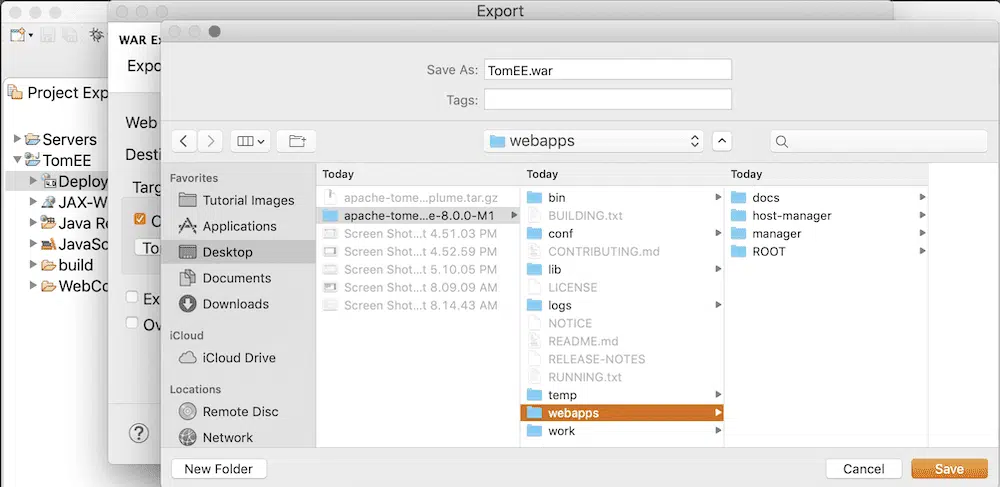Open Applications in Favorites sidebar
Image resolution: width=1000 pixels, height=487 pixels.
click(x=239, y=226)
